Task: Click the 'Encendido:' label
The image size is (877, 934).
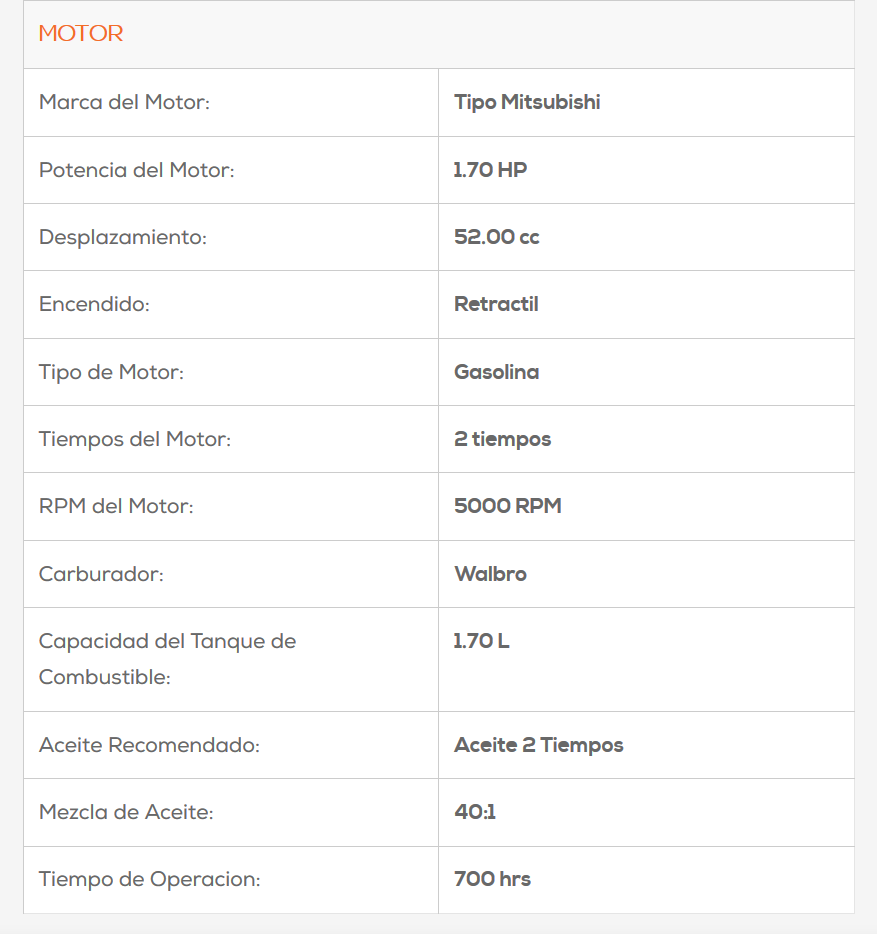Action: click(94, 304)
